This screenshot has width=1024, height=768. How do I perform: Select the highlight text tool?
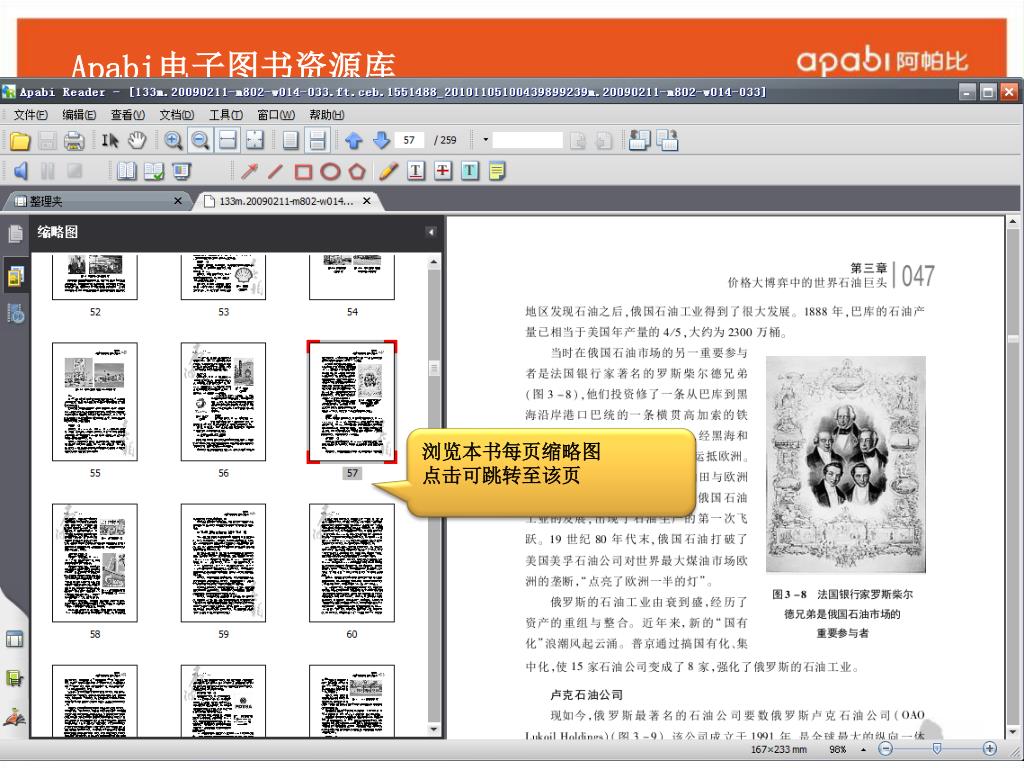[x=470, y=171]
